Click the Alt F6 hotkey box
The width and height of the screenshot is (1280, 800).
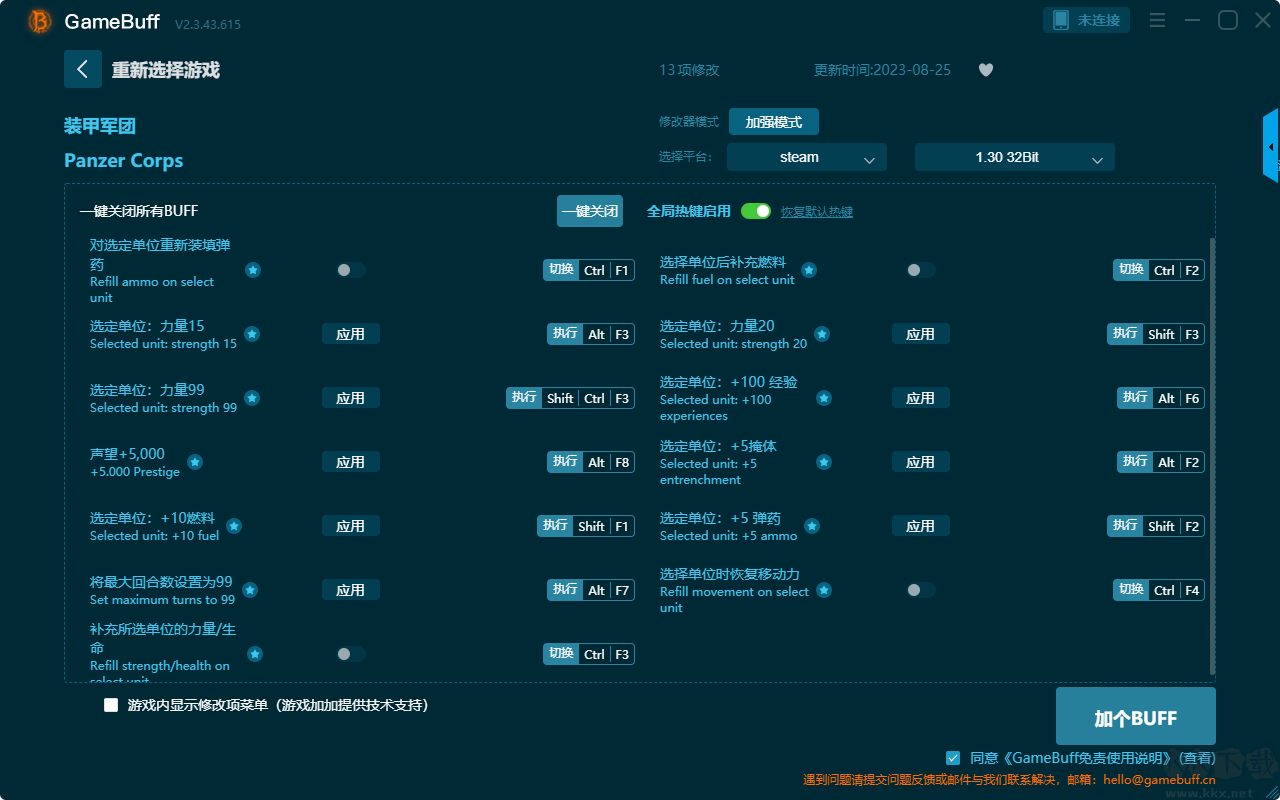coord(1161,398)
